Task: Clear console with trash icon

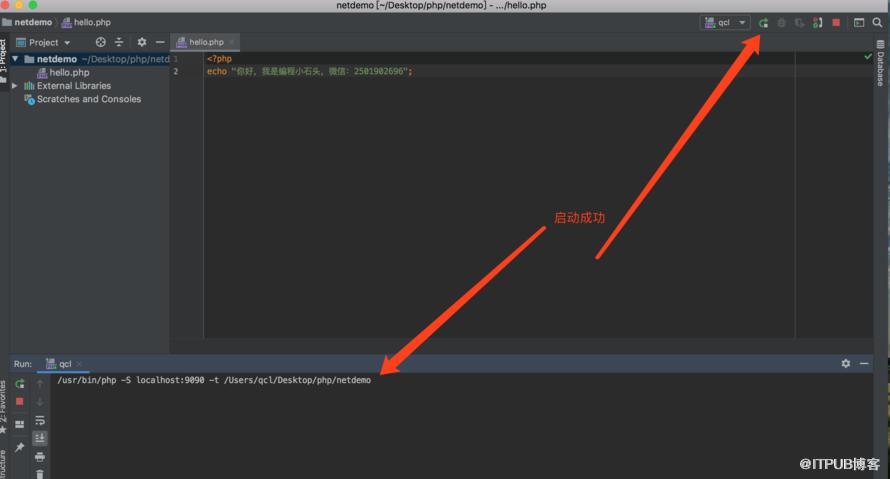Action: tap(40, 474)
